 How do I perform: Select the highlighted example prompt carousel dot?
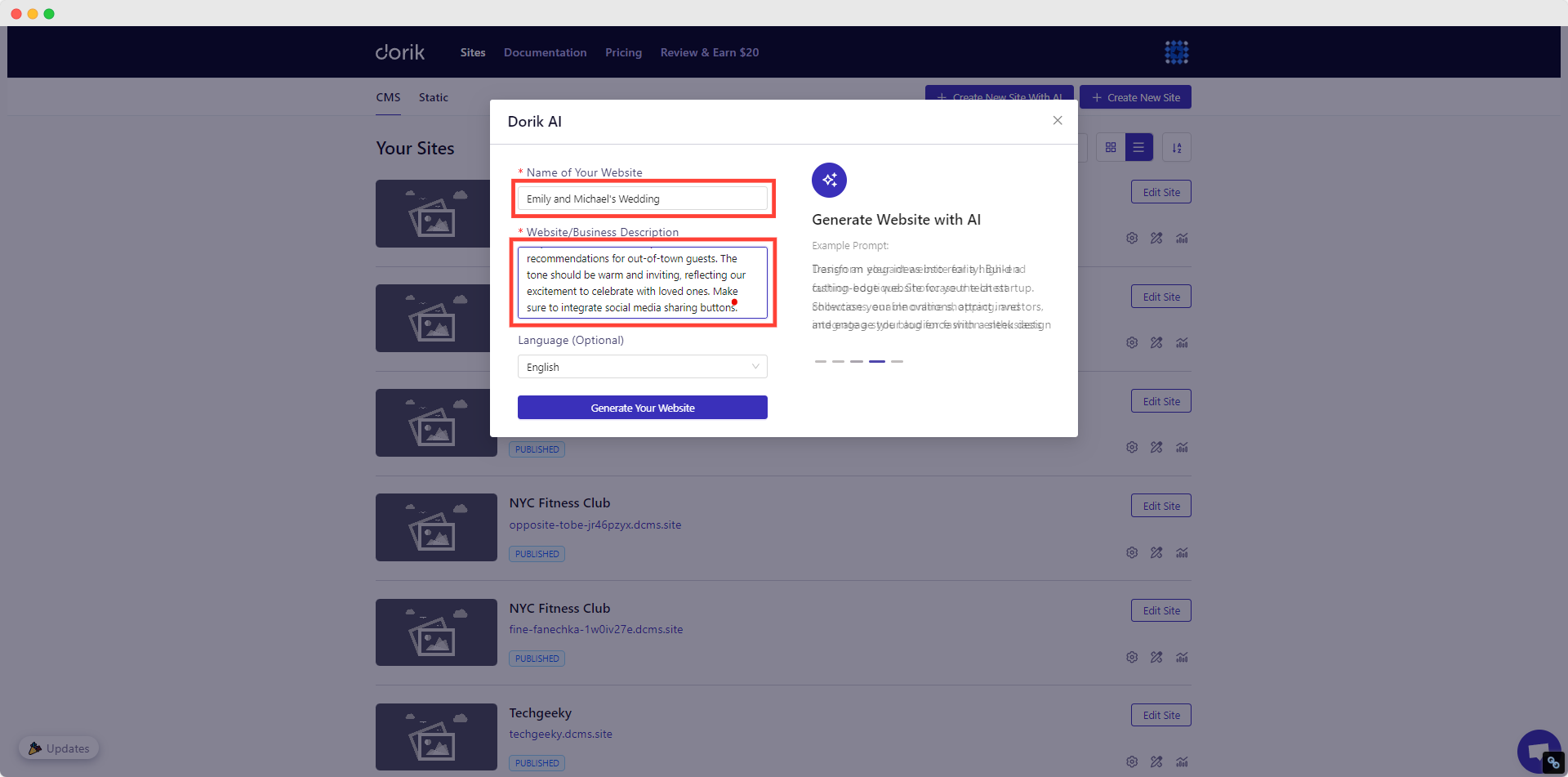876,361
